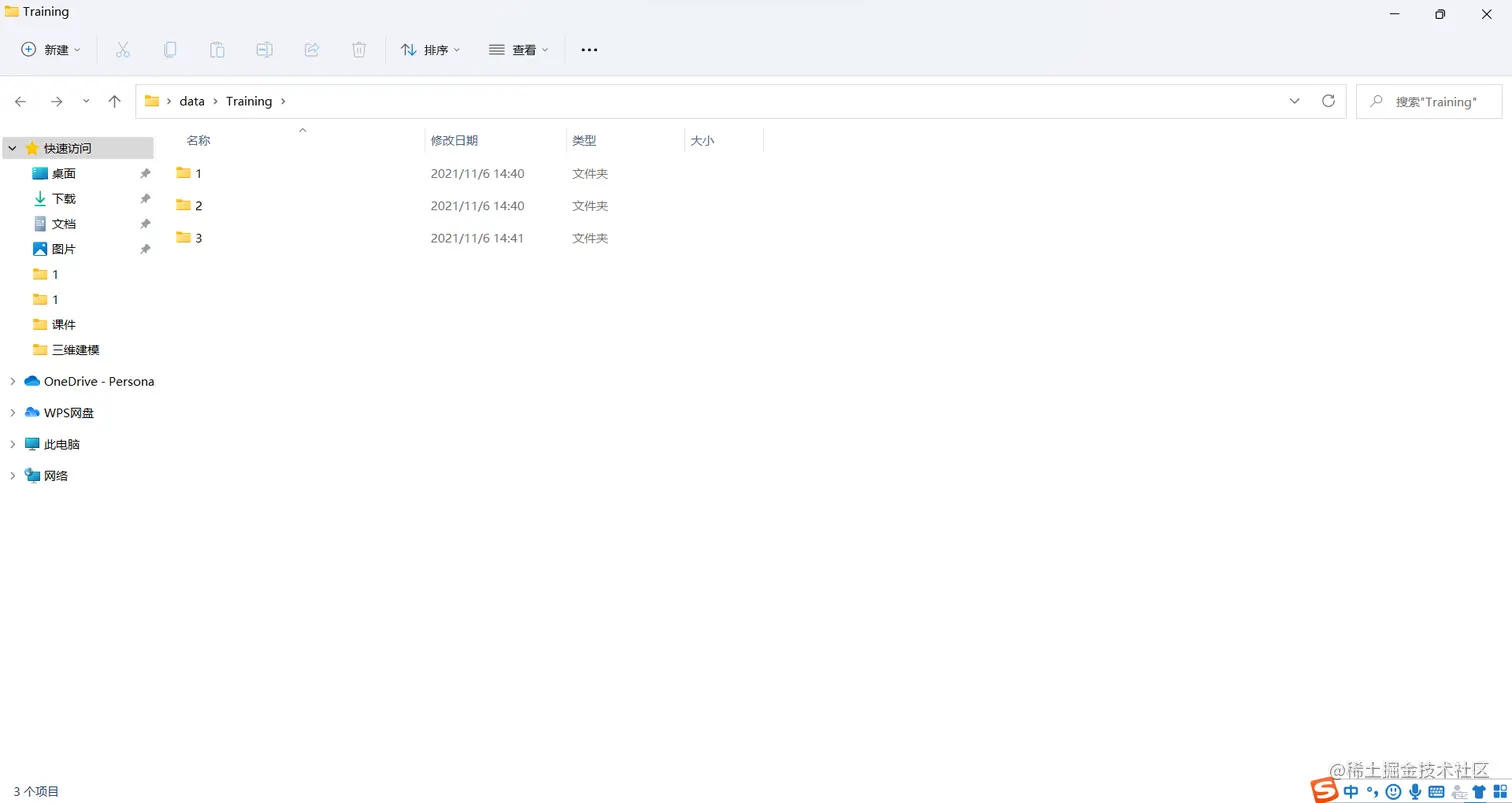Expand the 此电脑 node
This screenshot has width=1512, height=803.
(13, 444)
